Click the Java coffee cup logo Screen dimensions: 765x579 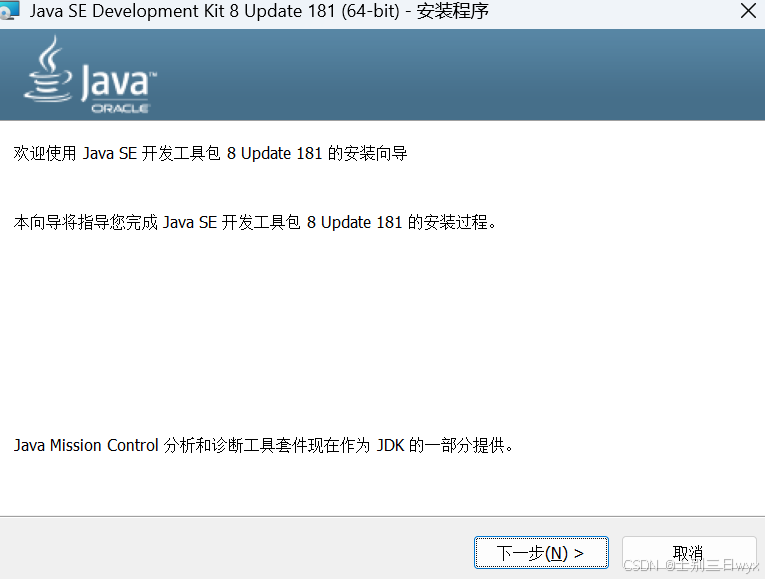pos(48,69)
